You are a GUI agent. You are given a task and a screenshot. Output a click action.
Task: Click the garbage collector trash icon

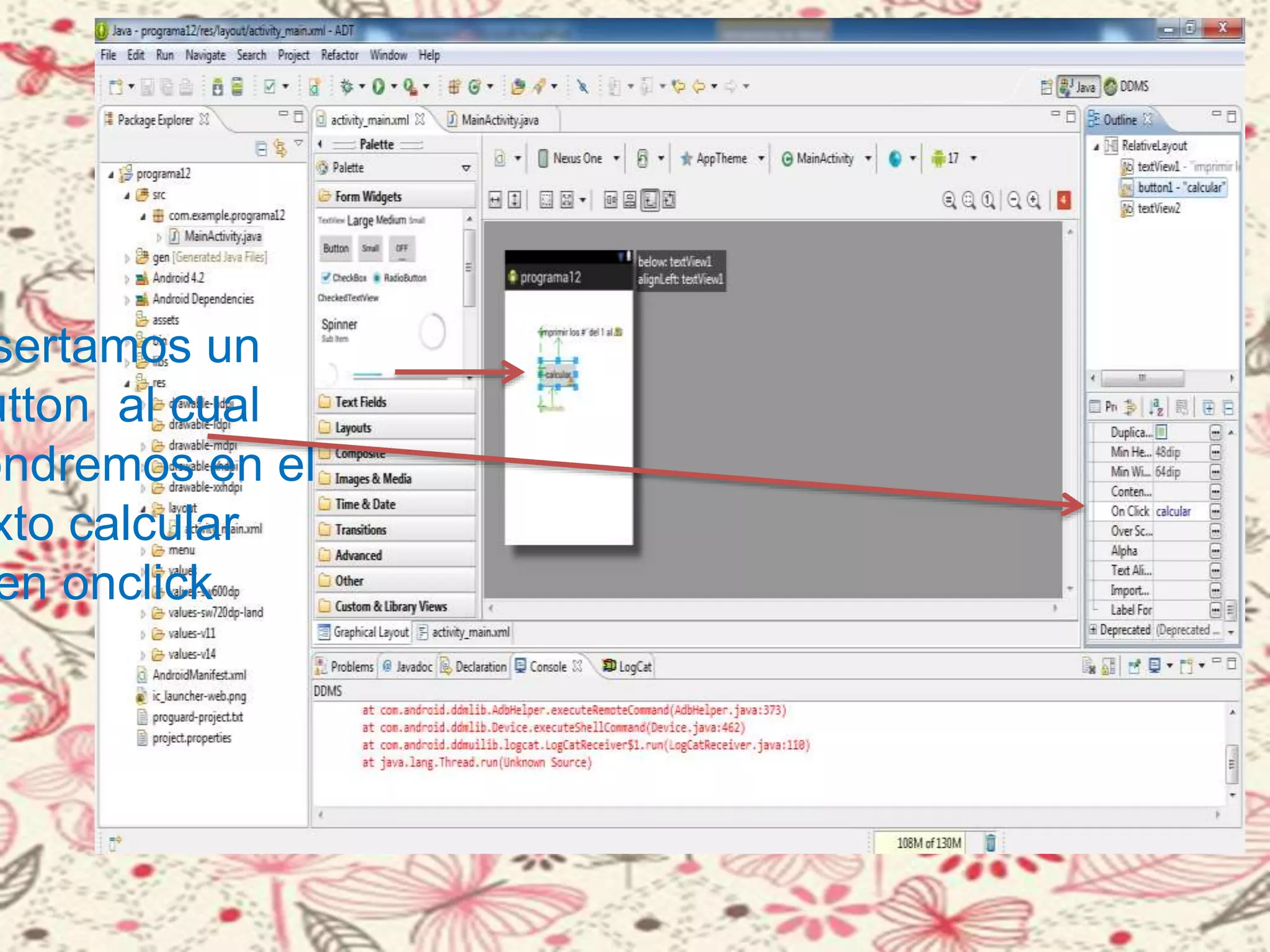(x=990, y=842)
